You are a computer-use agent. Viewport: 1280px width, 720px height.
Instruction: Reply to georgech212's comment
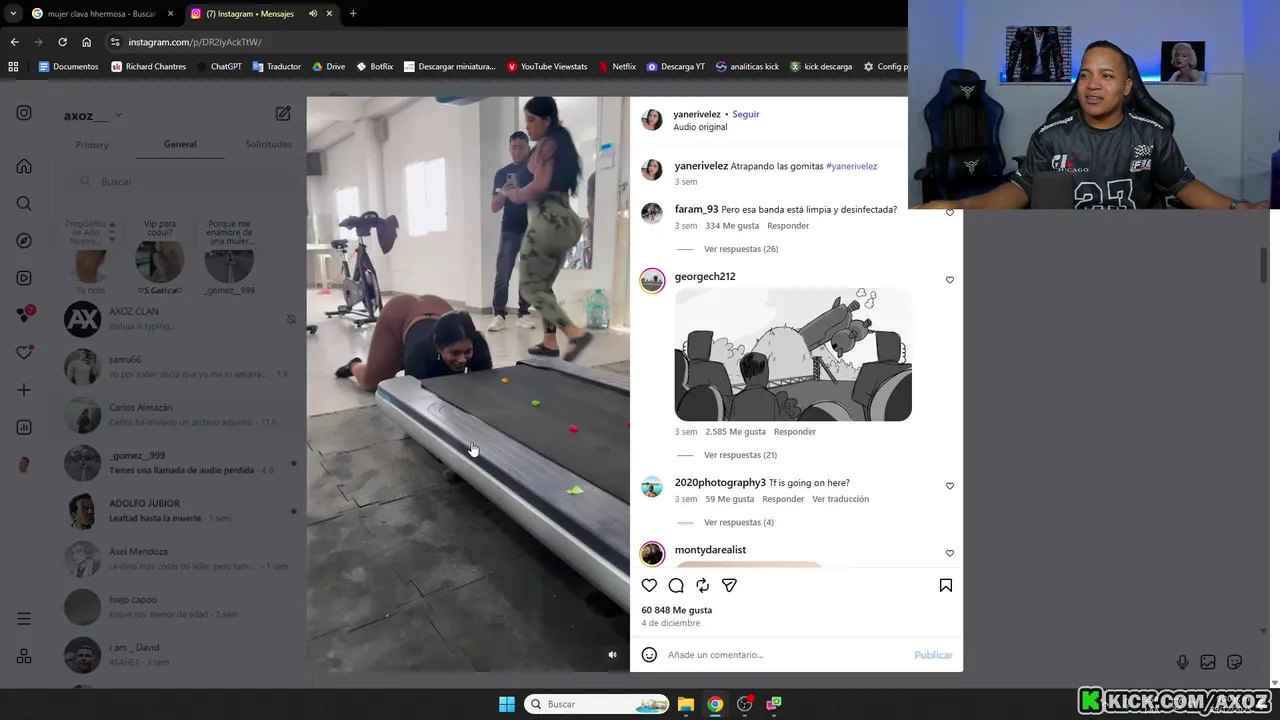[795, 432]
